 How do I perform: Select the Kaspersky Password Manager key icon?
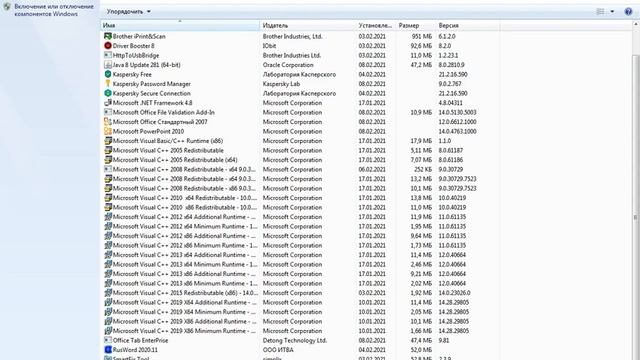pos(108,84)
